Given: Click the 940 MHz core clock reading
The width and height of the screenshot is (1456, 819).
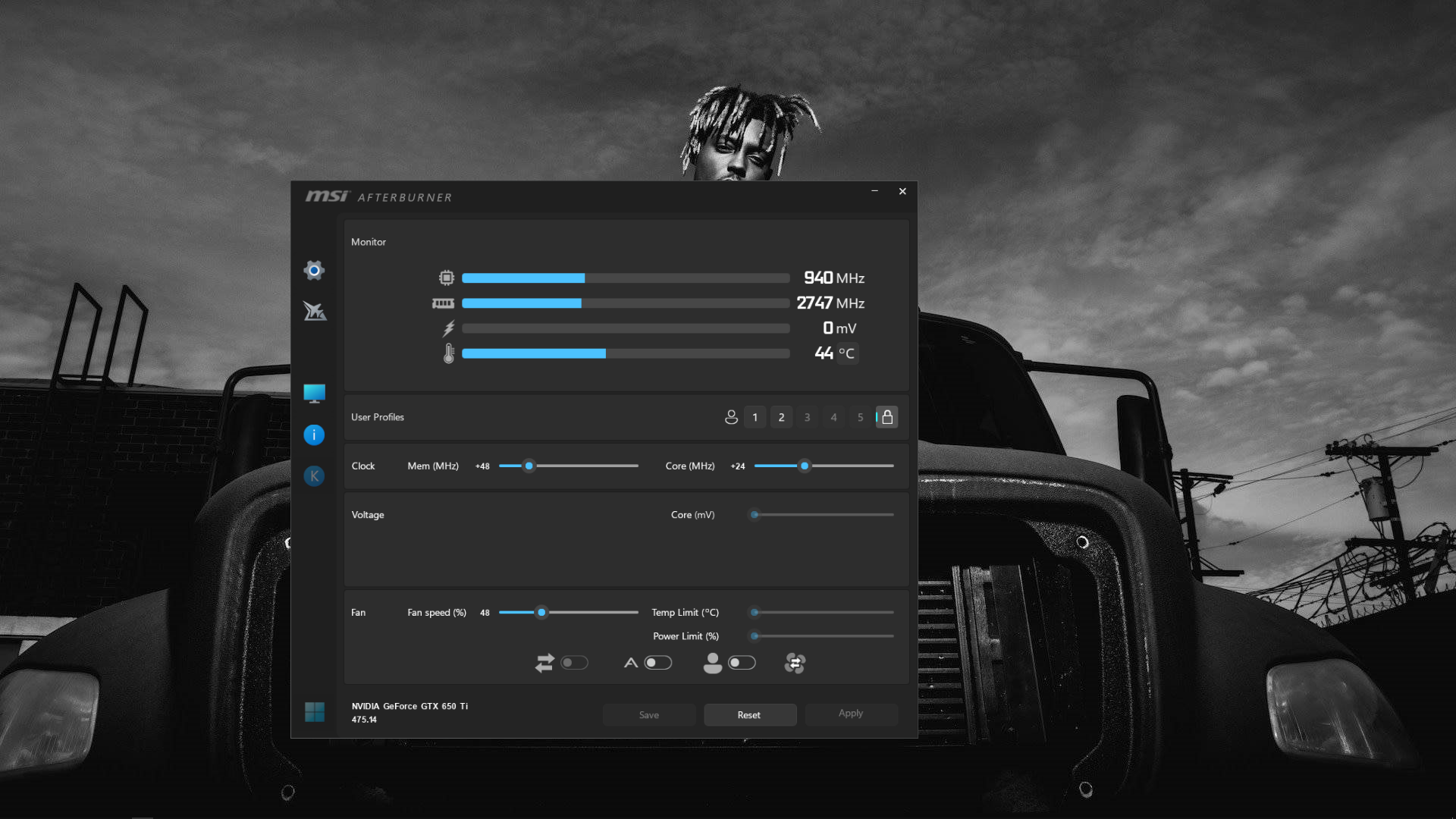Looking at the screenshot, I should pos(834,278).
